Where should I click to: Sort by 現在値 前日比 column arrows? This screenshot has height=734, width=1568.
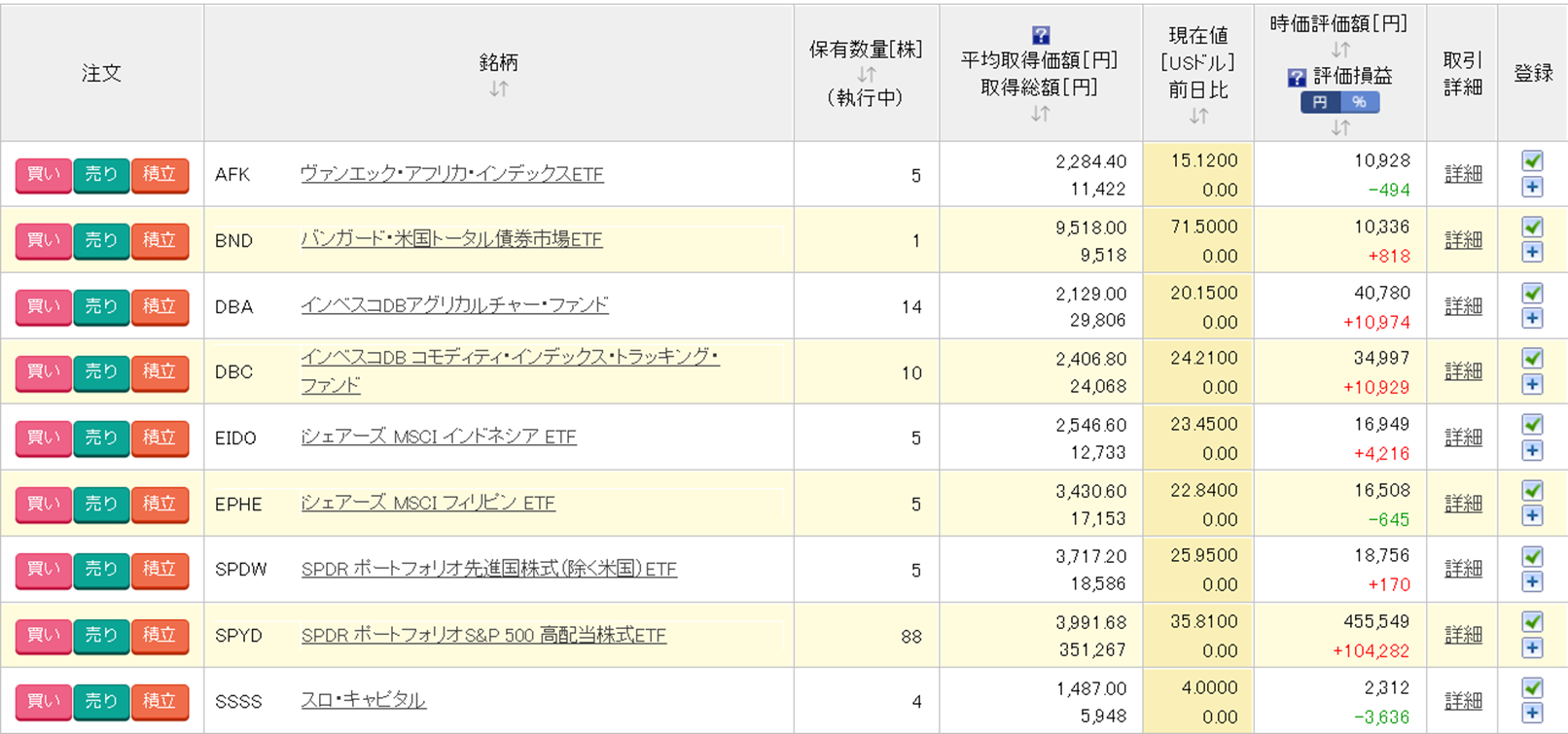point(1198,116)
